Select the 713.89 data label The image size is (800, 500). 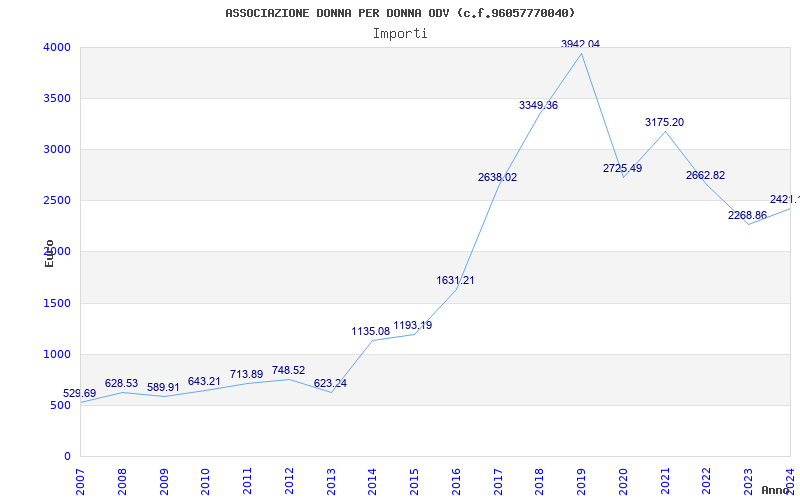[246, 374]
